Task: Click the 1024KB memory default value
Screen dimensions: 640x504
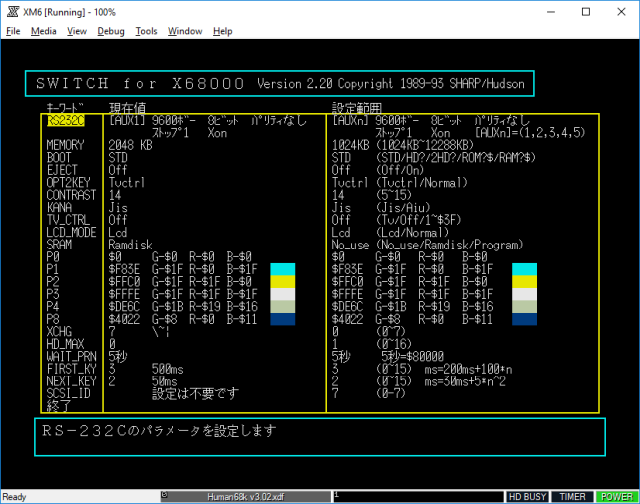Action: (x=350, y=145)
